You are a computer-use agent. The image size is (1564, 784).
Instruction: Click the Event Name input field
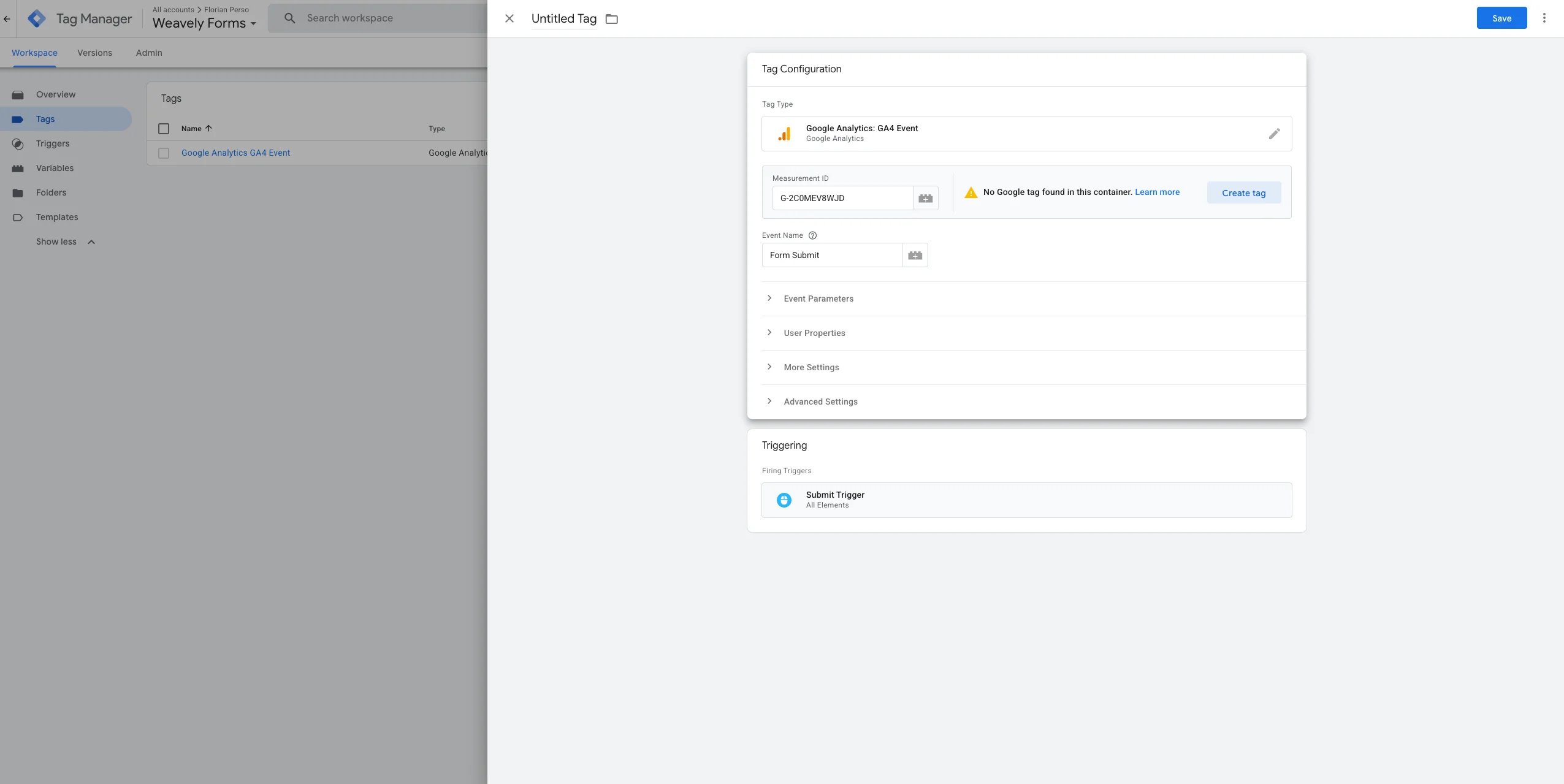(x=833, y=255)
